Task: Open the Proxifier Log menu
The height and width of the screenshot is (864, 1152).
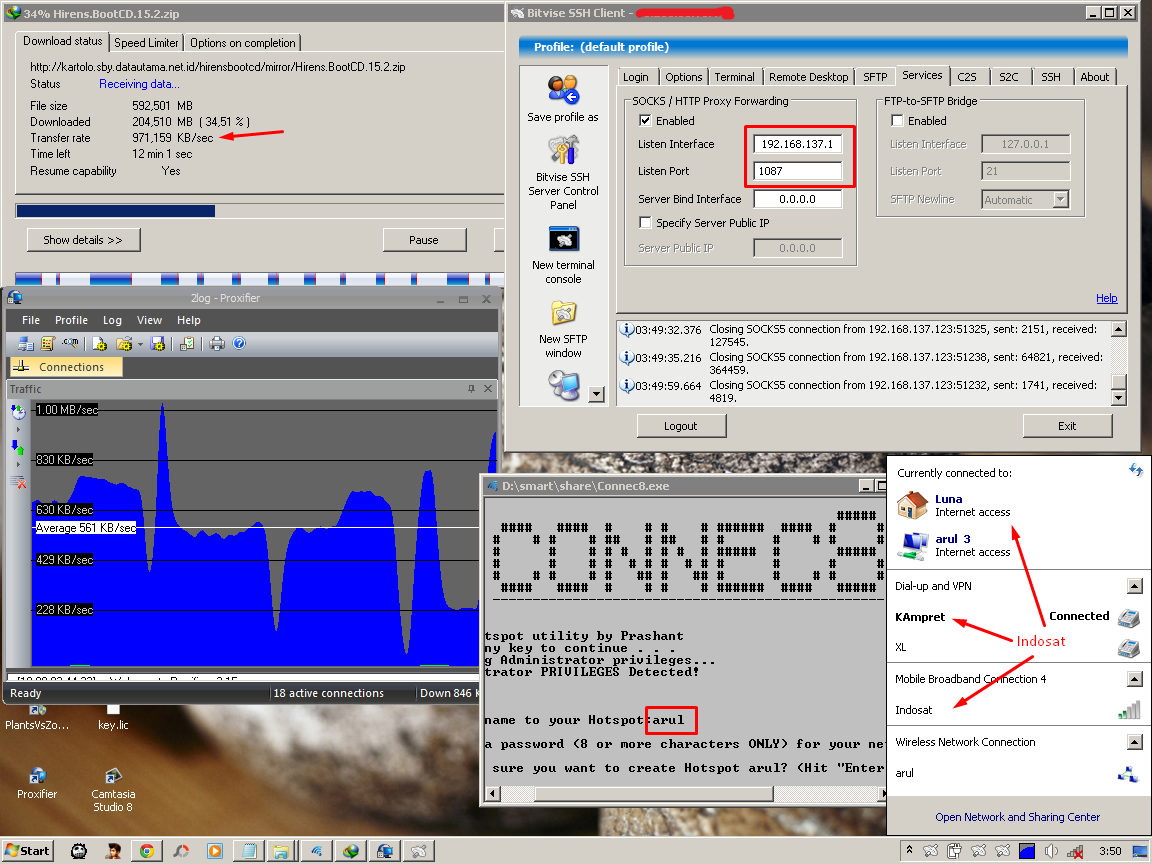Action: coord(112,320)
